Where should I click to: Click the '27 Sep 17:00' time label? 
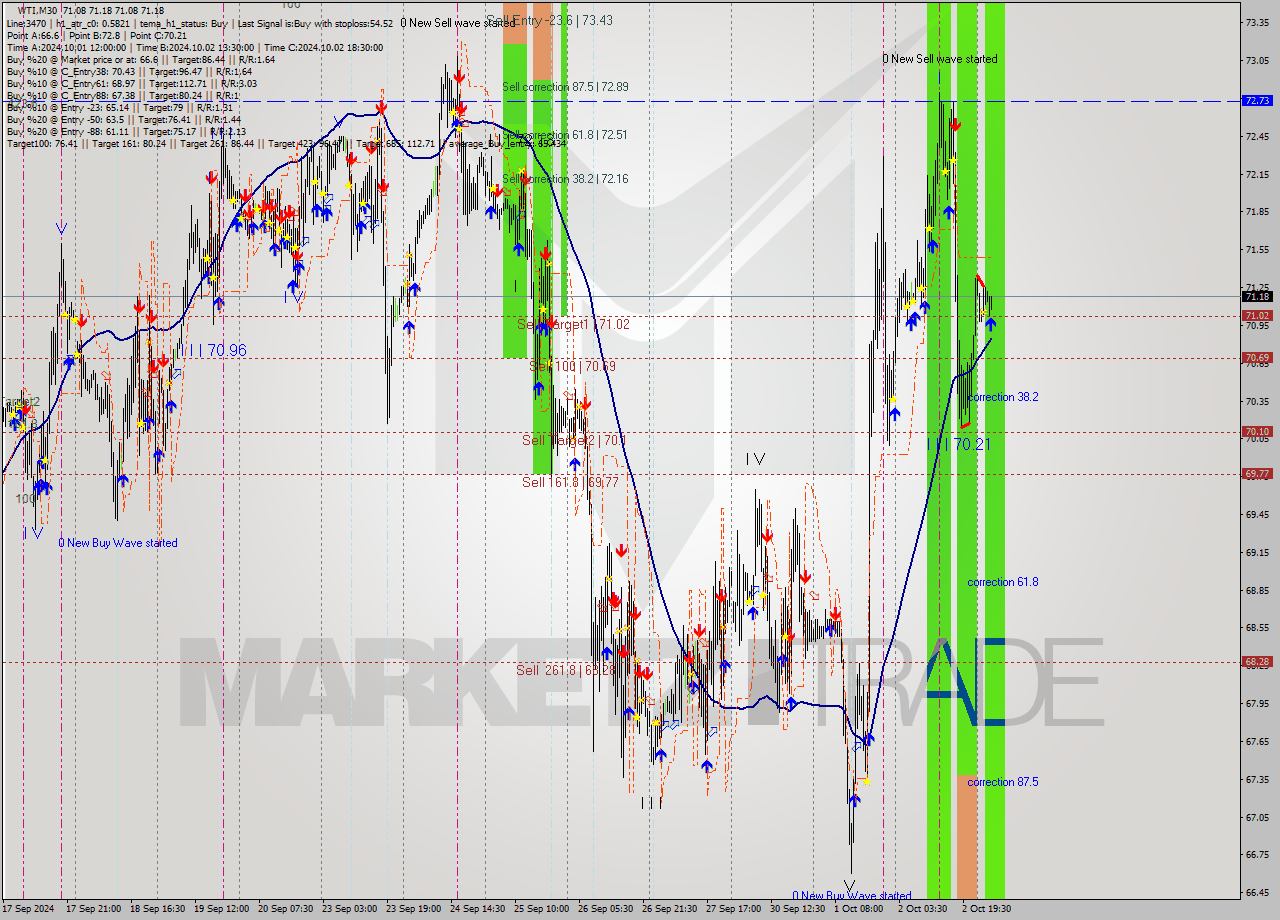734,909
